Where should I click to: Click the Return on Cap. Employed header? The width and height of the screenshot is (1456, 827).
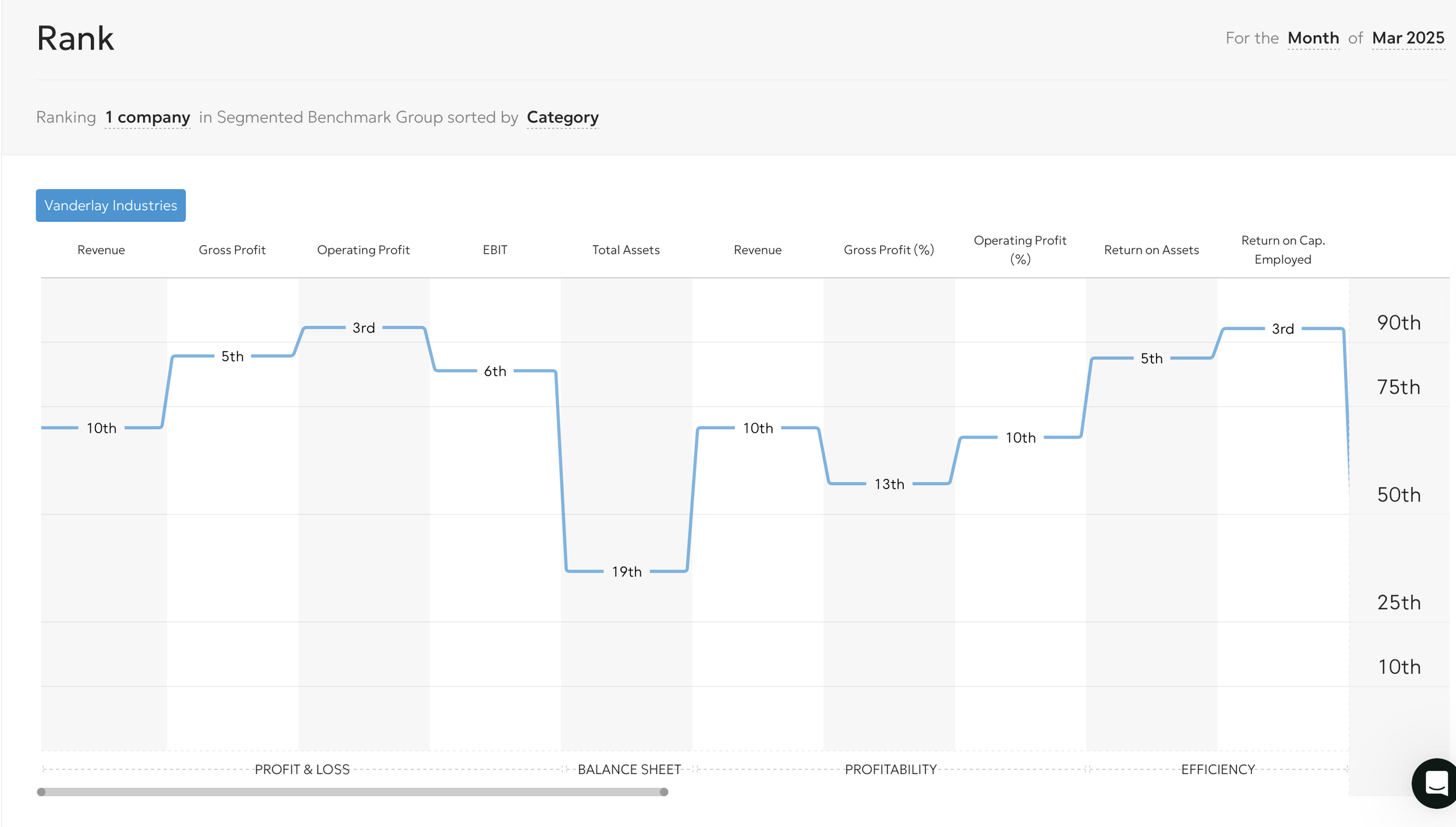point(1282,250)
